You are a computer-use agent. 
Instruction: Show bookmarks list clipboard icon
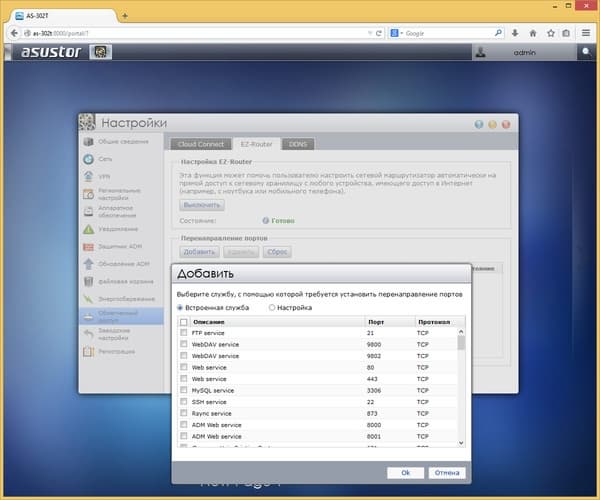(x=566, y=33)
